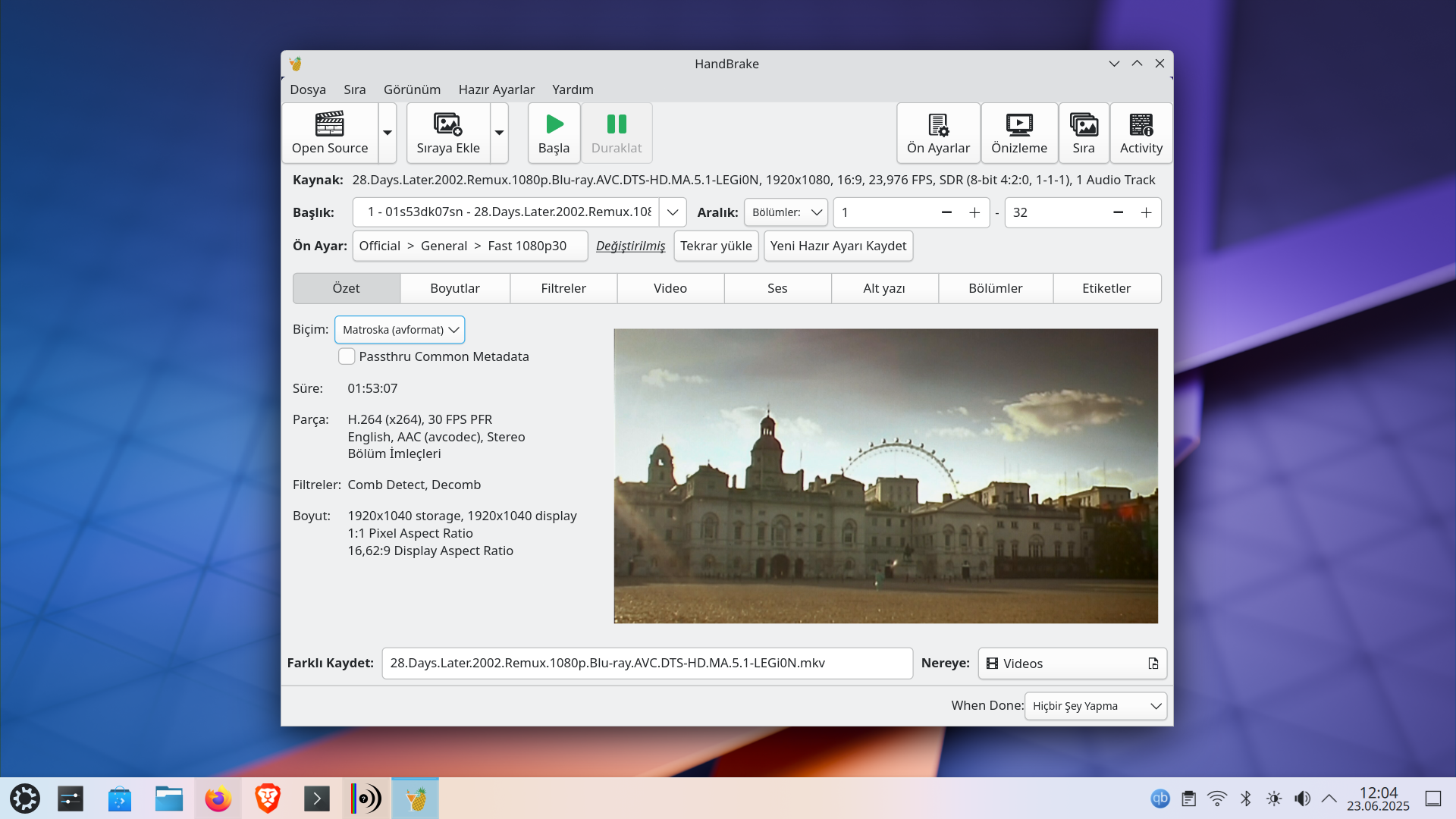Increase the start chapter value 1
1456x819 pixels.
[x=974, y=212]
